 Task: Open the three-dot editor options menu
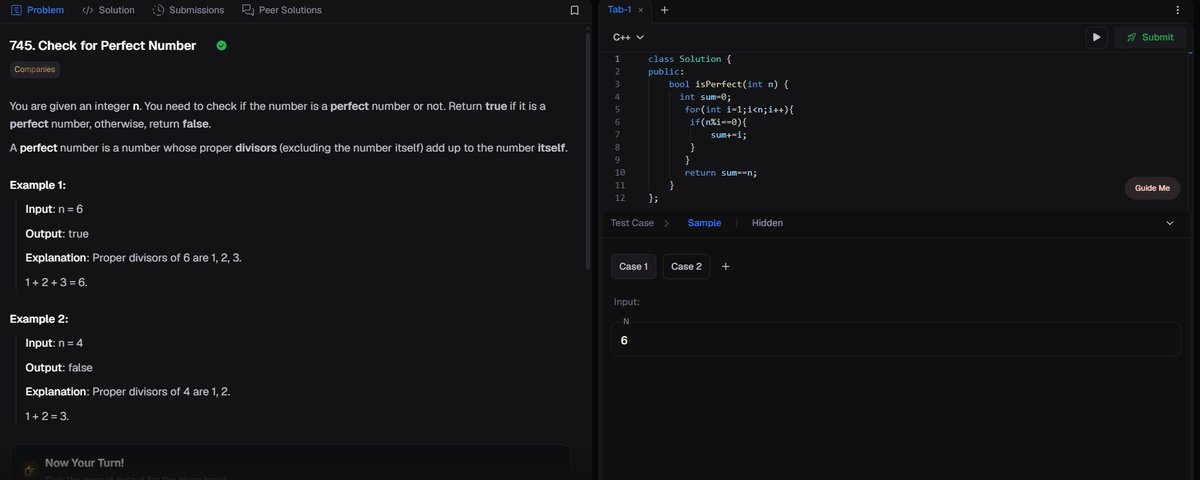1177,10
